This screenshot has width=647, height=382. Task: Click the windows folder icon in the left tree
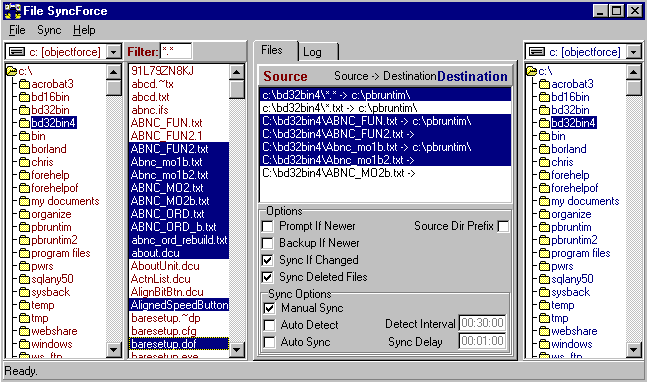(25, 344)
